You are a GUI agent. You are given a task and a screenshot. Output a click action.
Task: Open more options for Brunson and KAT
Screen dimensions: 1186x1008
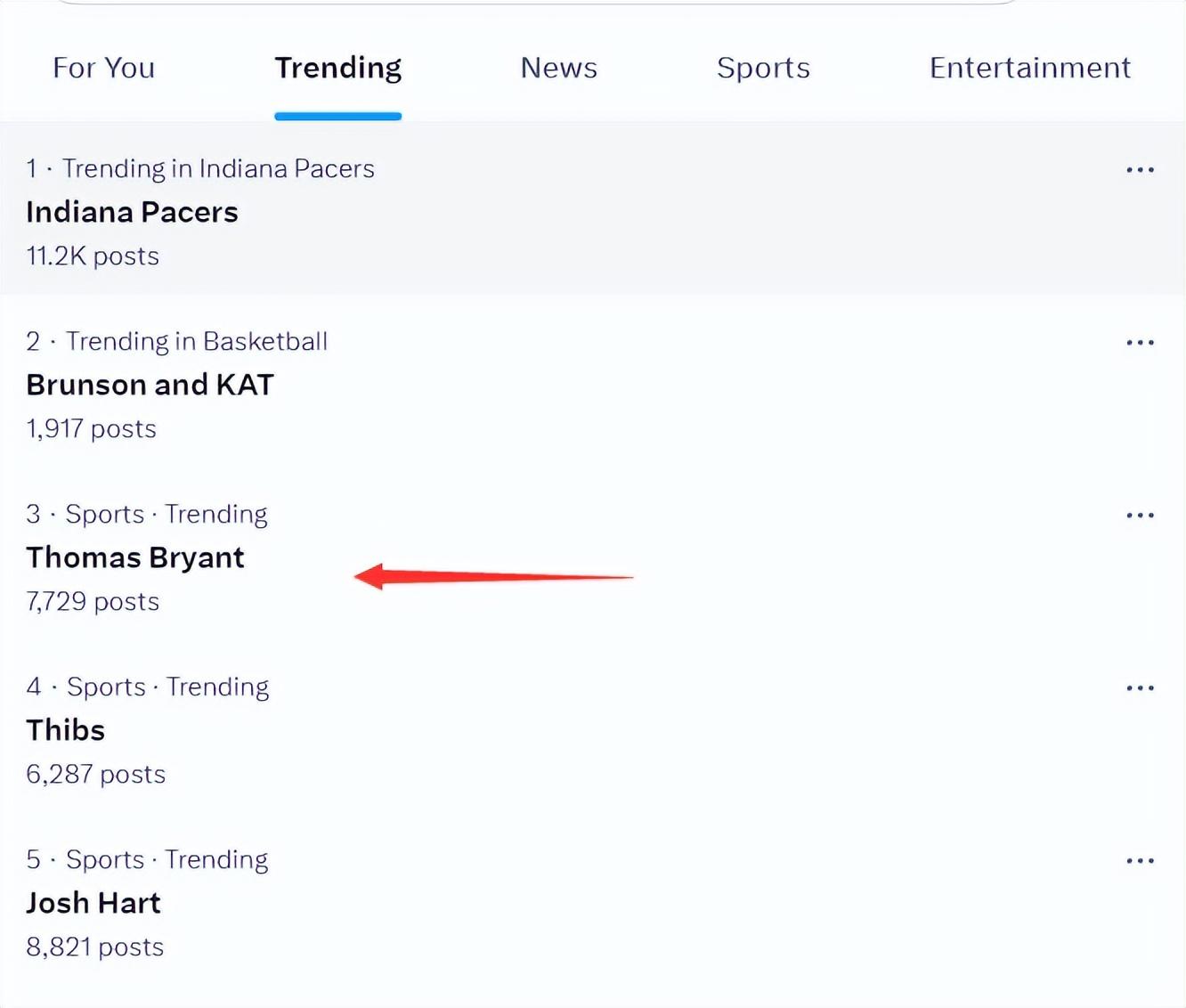[x=1140, y=342]
